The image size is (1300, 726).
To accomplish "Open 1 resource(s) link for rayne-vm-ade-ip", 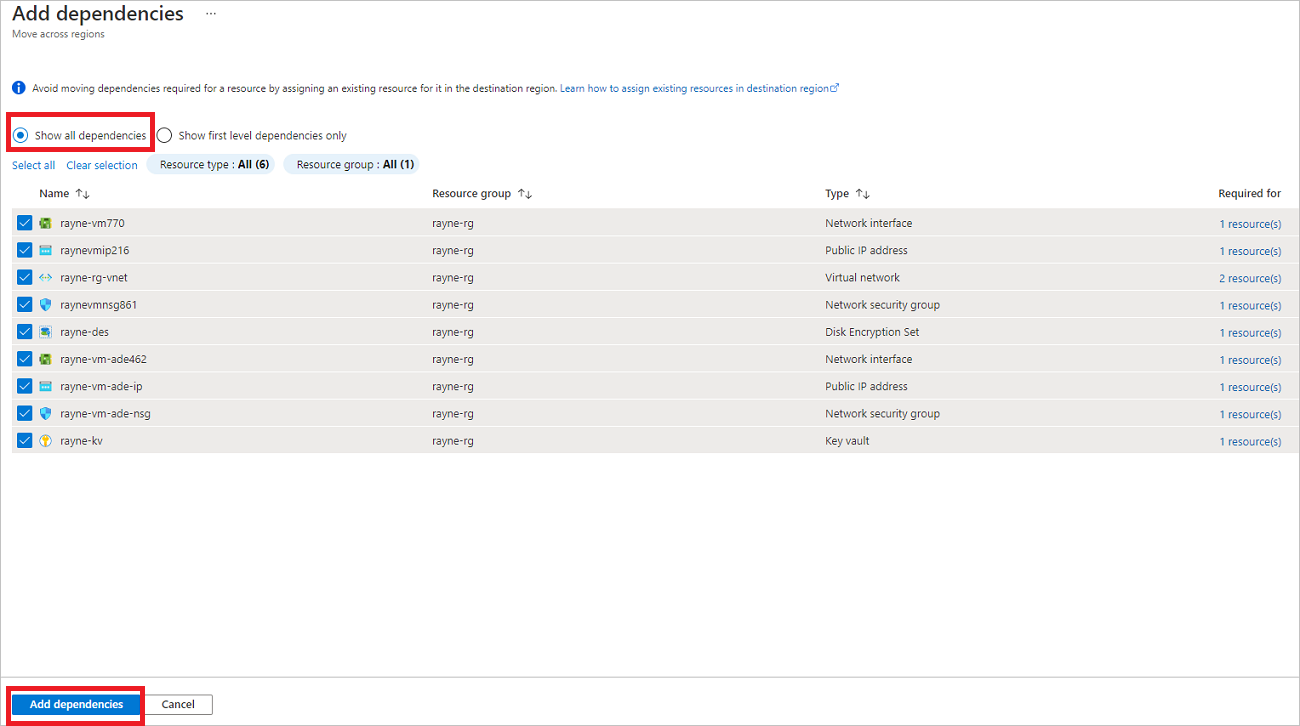I will click(x=1250, y=387).
